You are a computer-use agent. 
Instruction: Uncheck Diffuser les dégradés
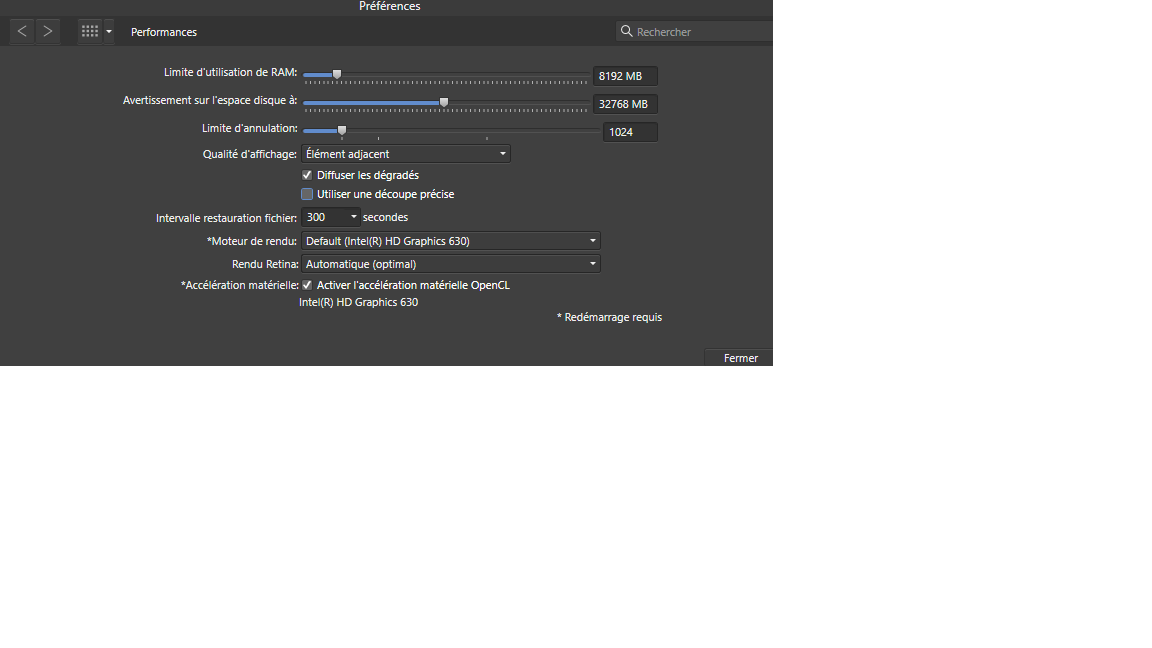(x=307, y=175)
